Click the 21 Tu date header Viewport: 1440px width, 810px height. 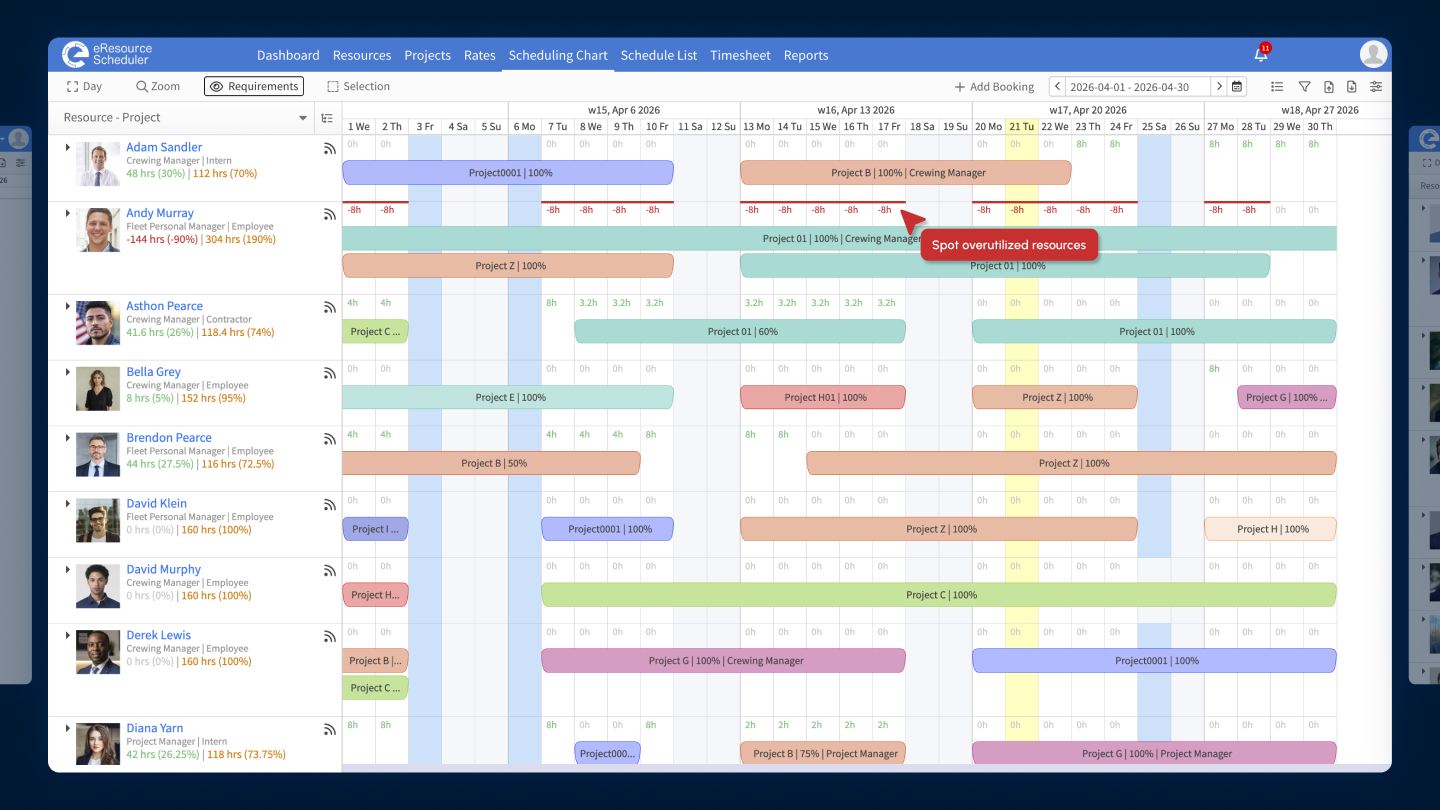[1021, 126]
